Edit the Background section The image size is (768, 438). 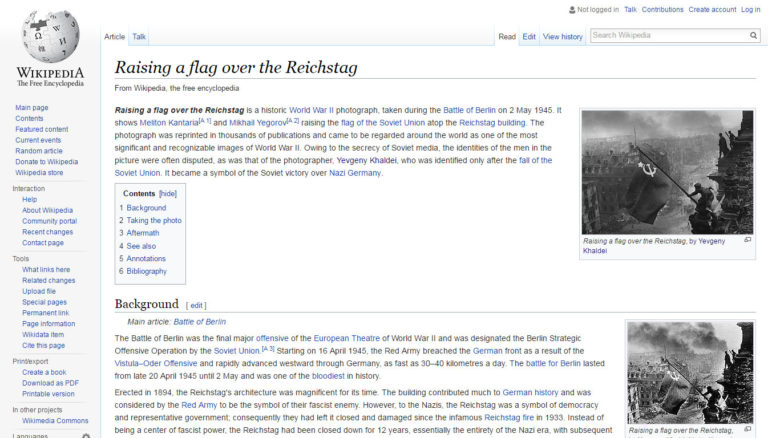tap(197, 305)
